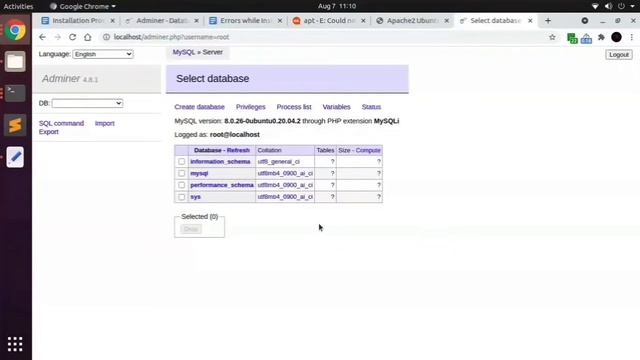The height and width of the screenshot is (360, 640).
Task: Open the Extensions puzzle menu
Action: pyautogui.click(x=601, y=37)
